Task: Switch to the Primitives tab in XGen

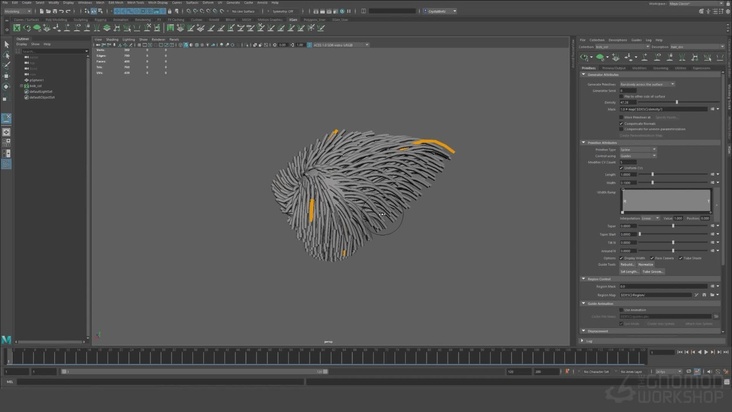Action: click(x=591, y=68)
